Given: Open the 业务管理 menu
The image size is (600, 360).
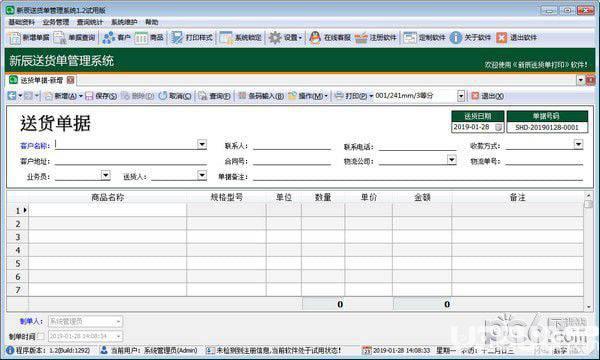Looking at the screenshot, I should tap(56, 22).
